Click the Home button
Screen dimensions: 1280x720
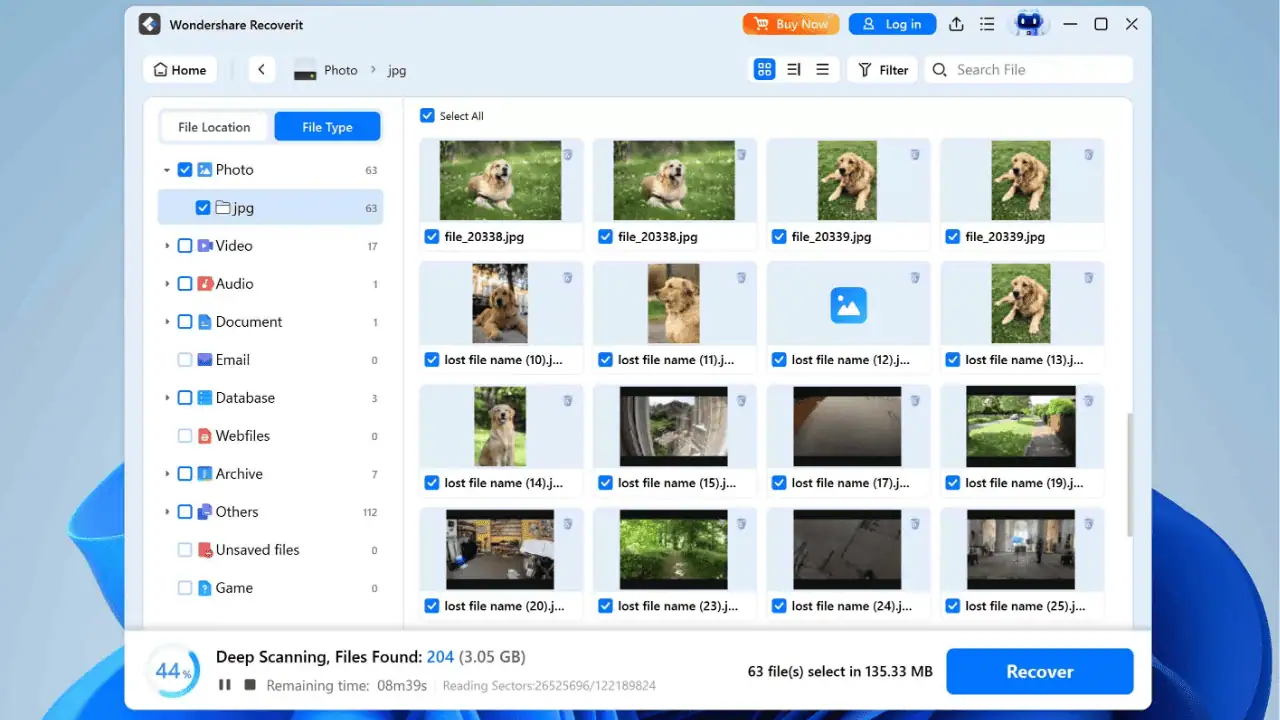pos(181,70)
